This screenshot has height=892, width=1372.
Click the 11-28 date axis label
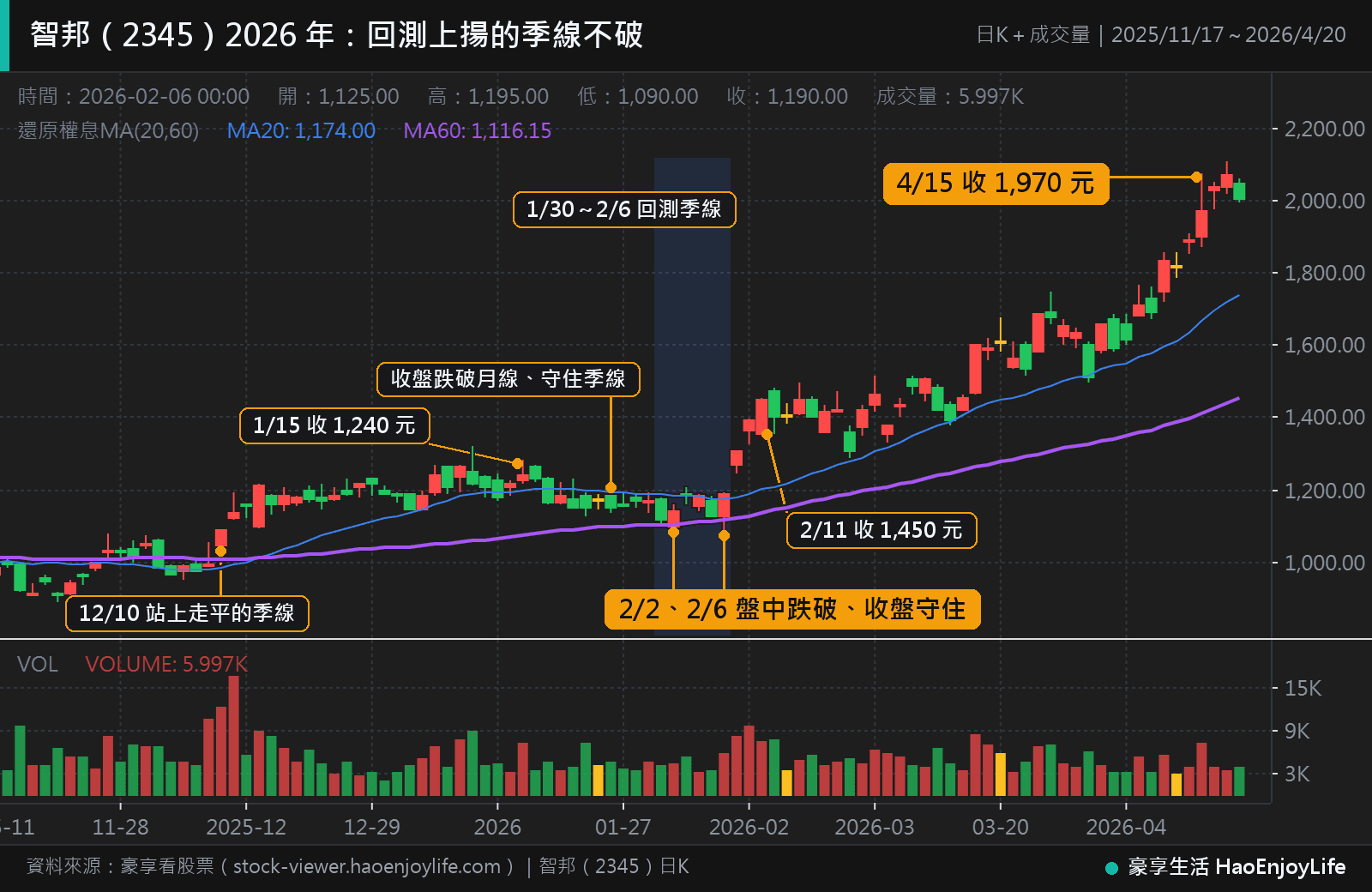tap(120, 827)
